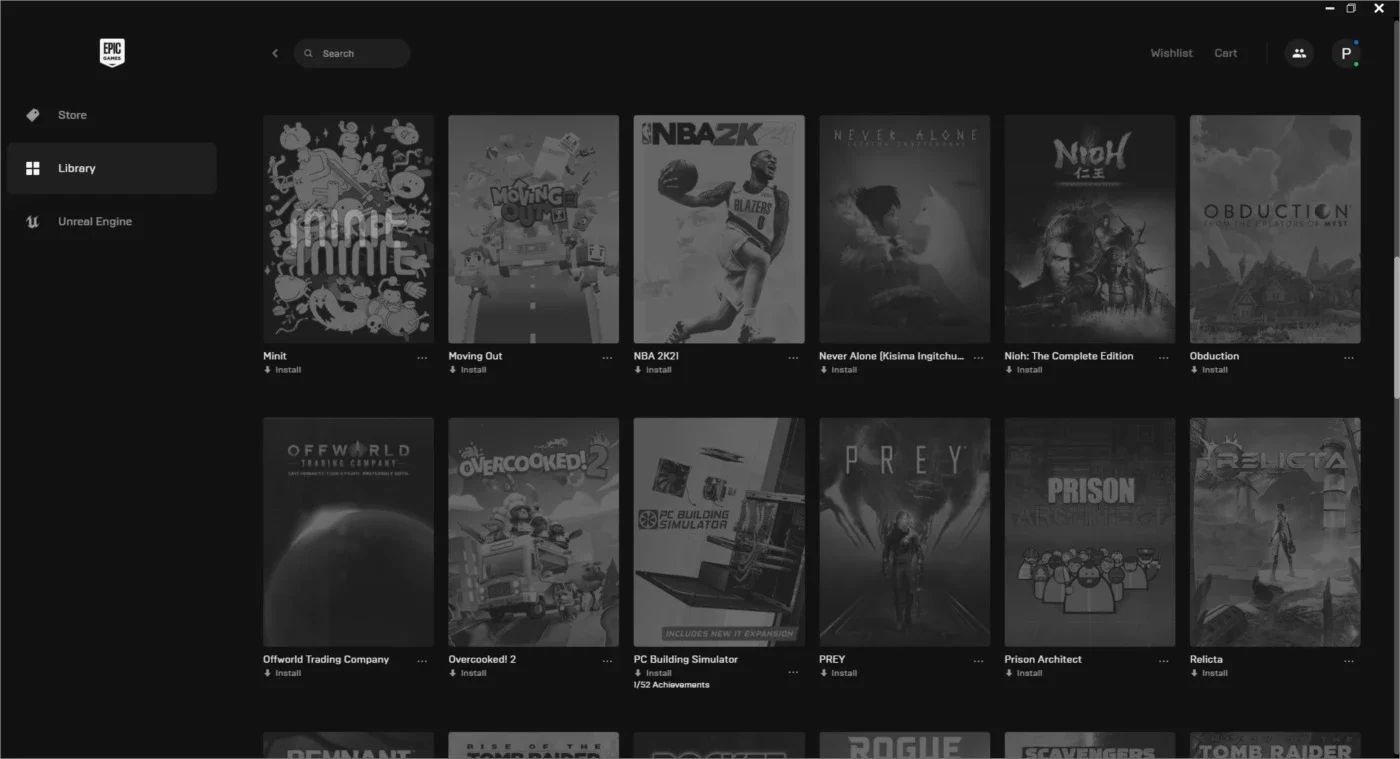Install PC Building Simulator

(x=653, y=673)
